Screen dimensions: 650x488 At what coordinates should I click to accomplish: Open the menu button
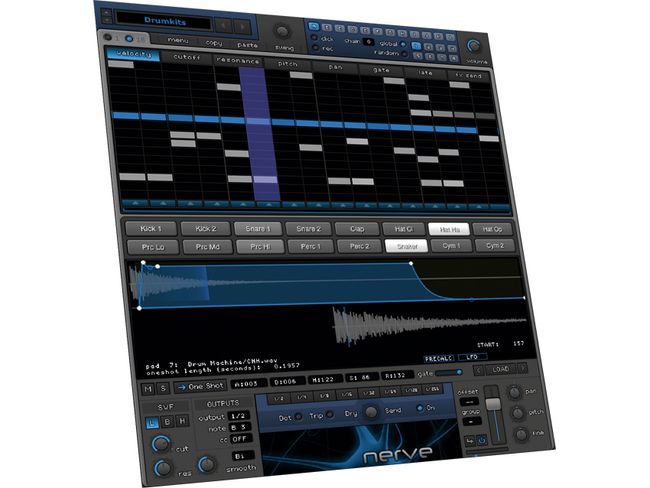[x=178, y=40]
